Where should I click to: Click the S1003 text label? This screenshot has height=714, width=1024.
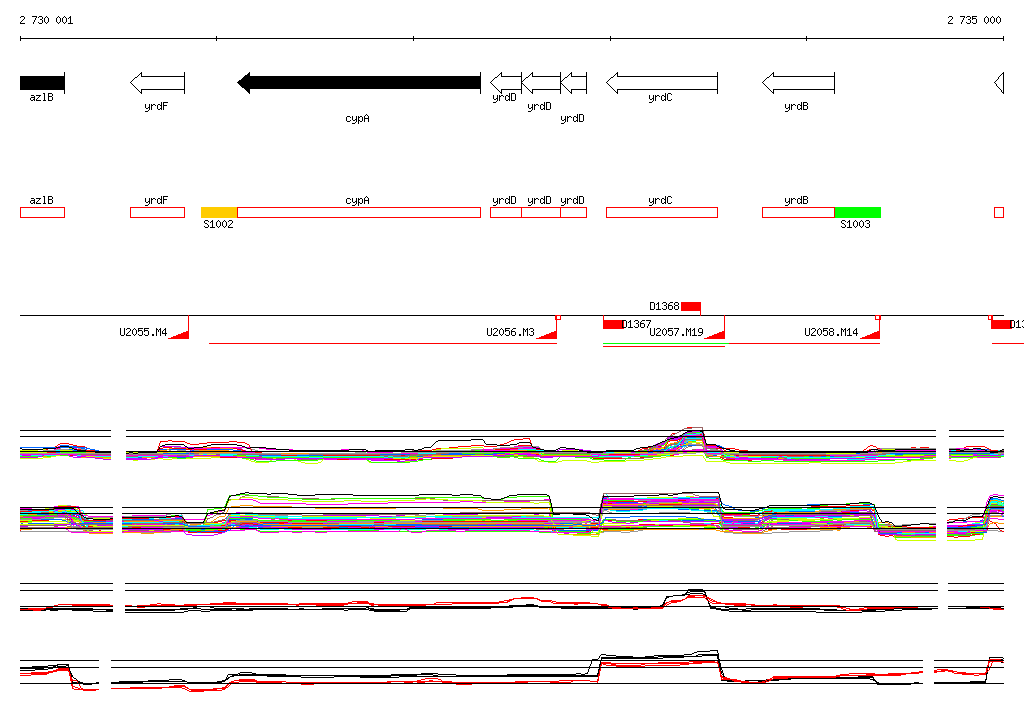tap(855, 224)
